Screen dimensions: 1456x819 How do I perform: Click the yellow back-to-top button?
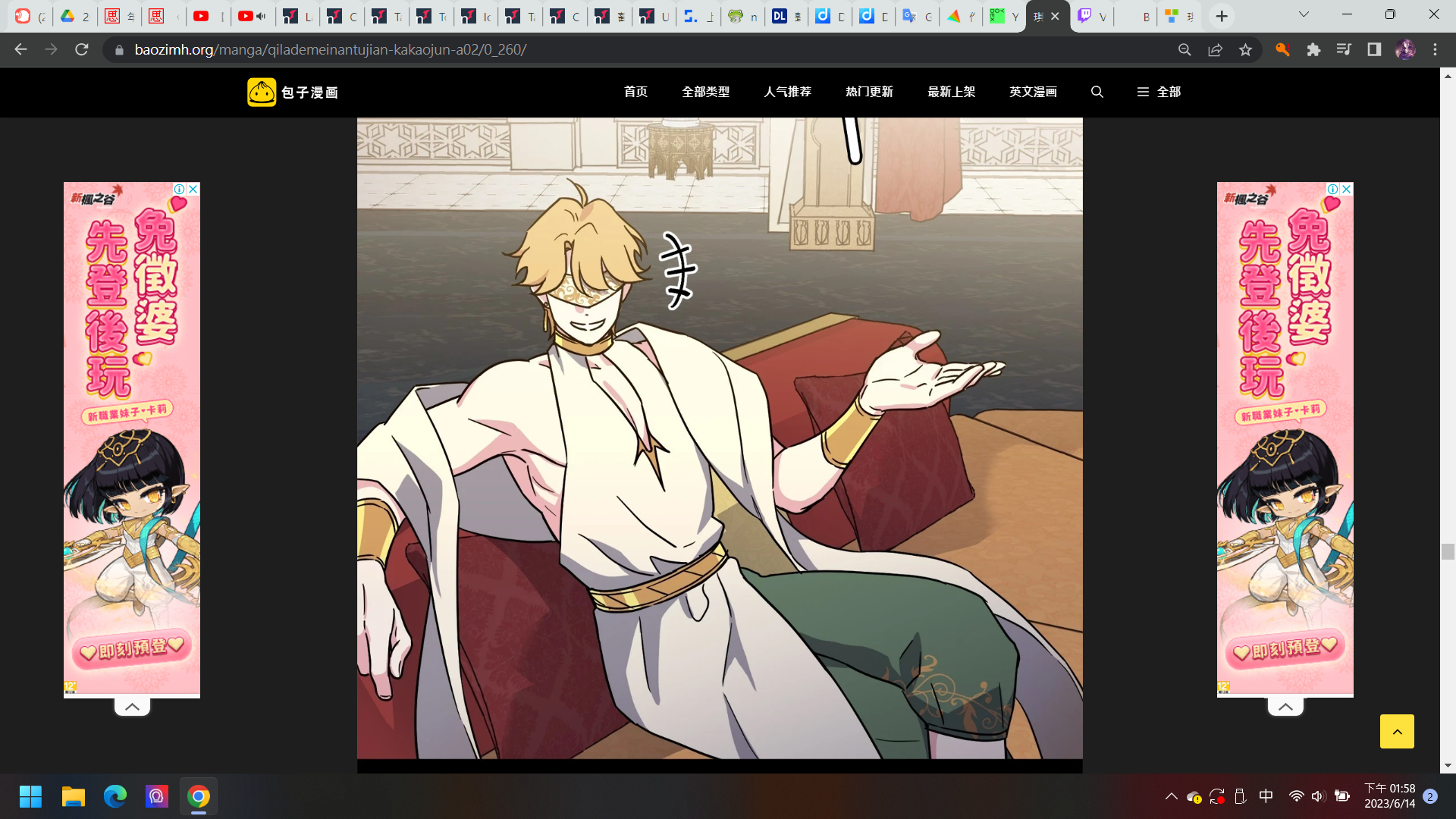click(x=1397, y=731)
